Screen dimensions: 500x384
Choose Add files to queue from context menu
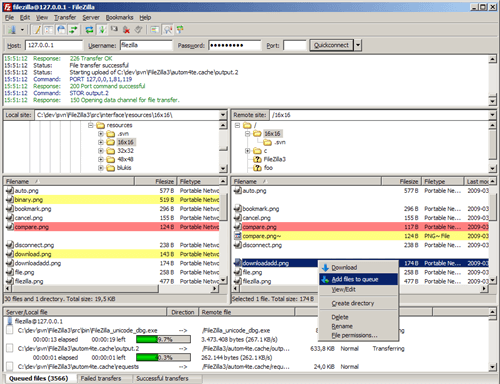coord(359,279)
